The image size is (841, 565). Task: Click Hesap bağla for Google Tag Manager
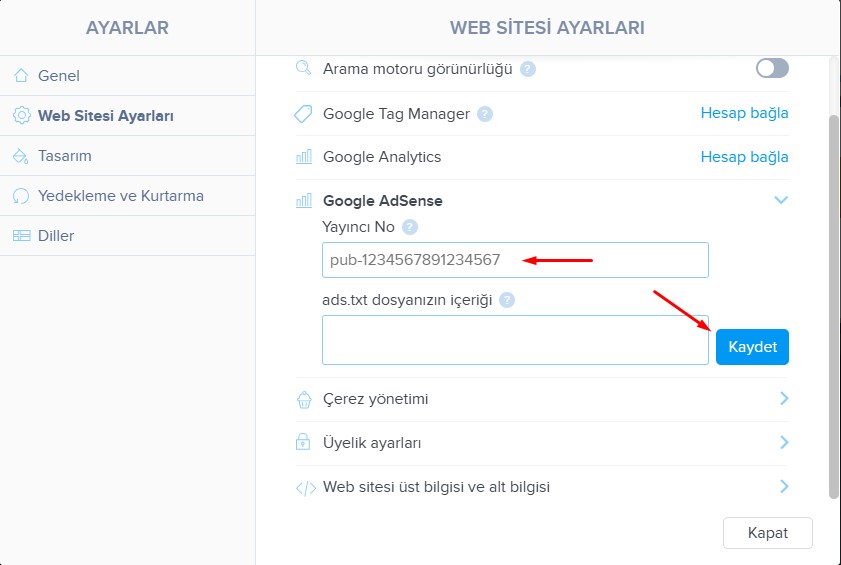pyautogui.click(x=744, y=113)
